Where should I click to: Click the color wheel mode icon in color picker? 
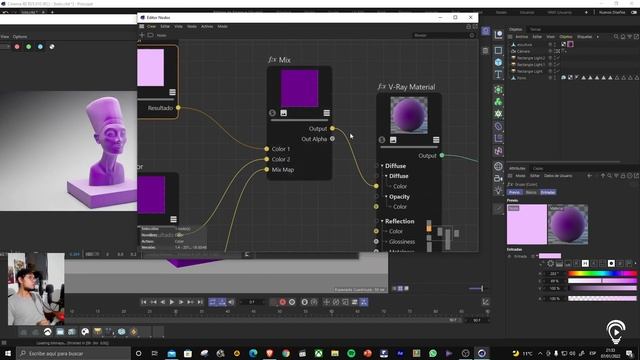551,264
